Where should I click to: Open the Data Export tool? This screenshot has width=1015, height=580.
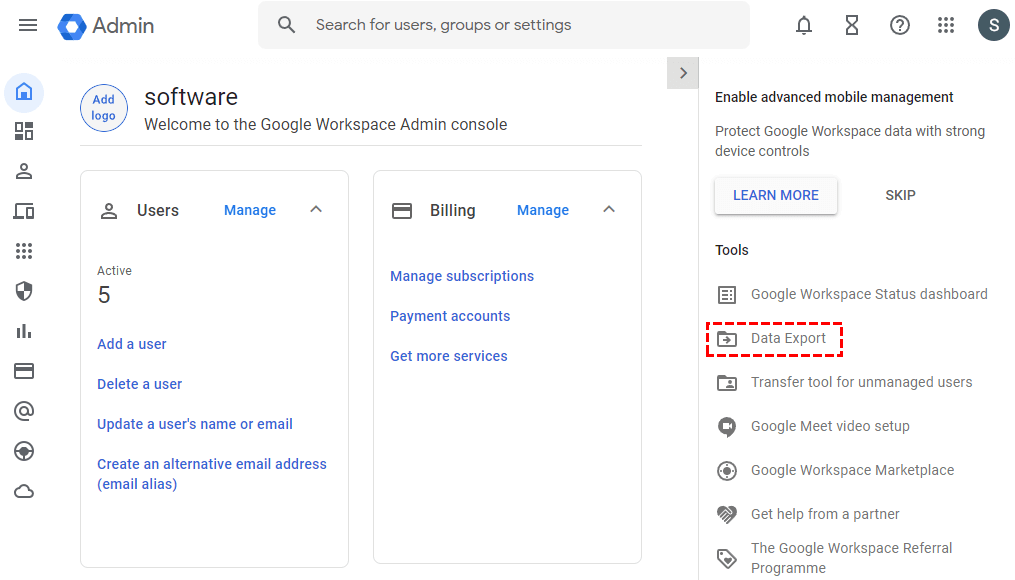(788, 339)
